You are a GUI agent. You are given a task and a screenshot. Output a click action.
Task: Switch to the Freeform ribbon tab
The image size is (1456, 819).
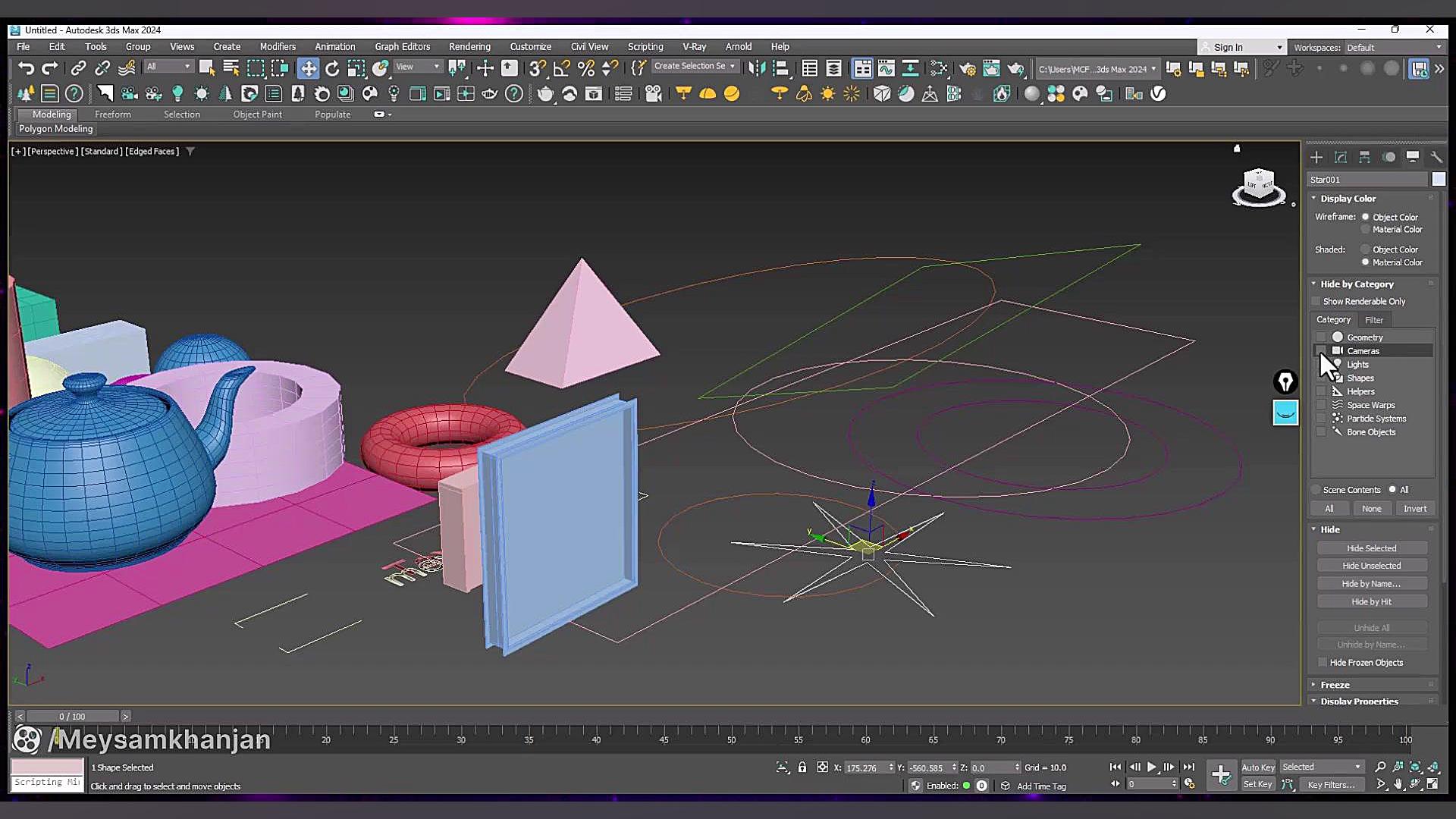click(113, 115)
